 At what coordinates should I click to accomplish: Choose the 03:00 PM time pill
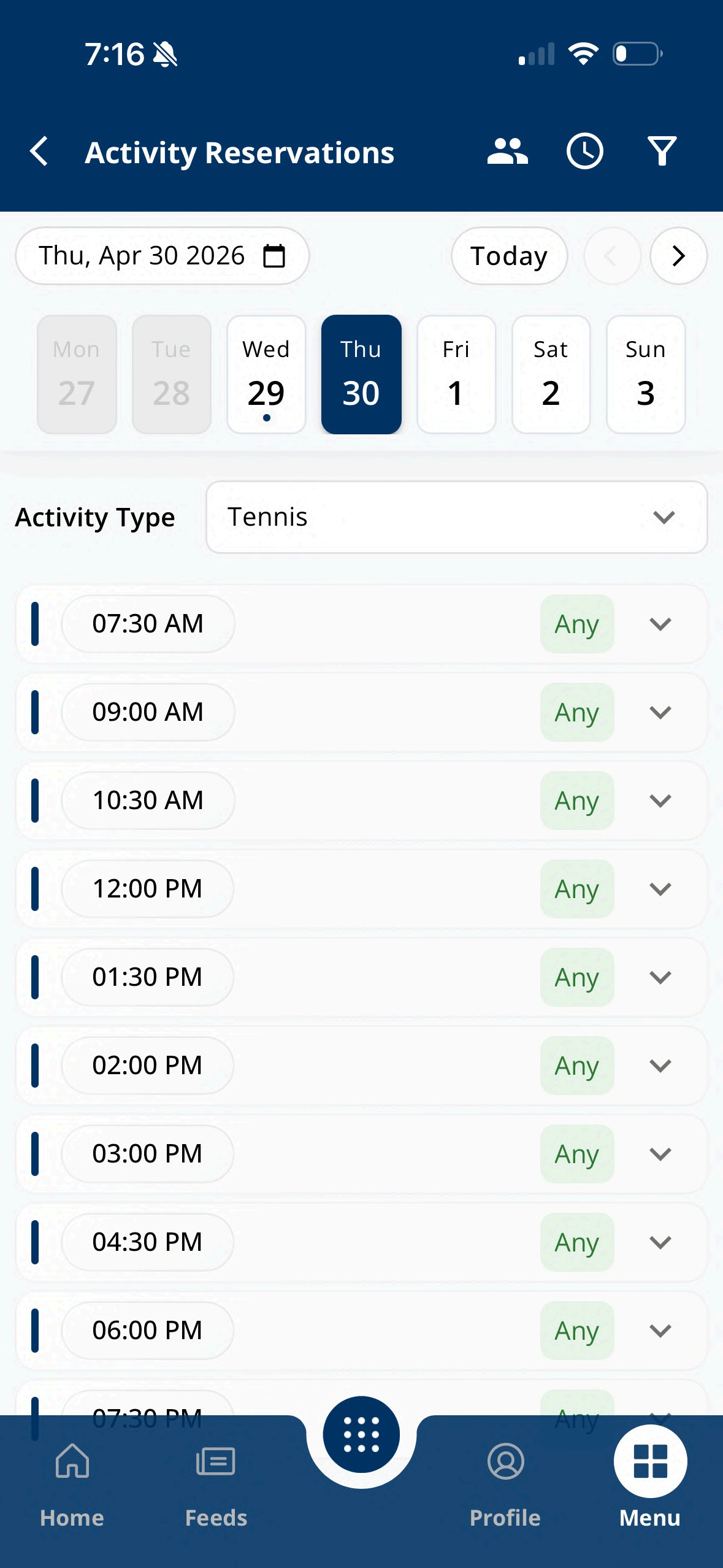coord(147,1154)
